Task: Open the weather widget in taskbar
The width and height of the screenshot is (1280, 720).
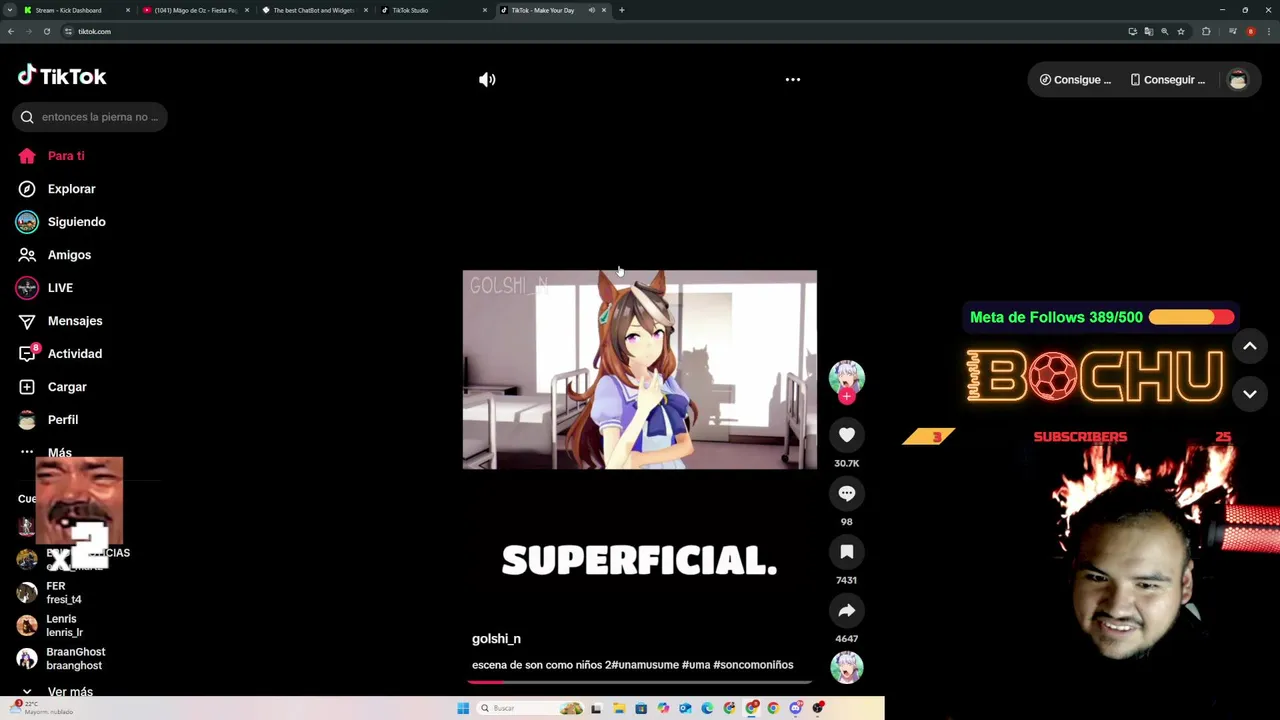Action: click(40, 708)
